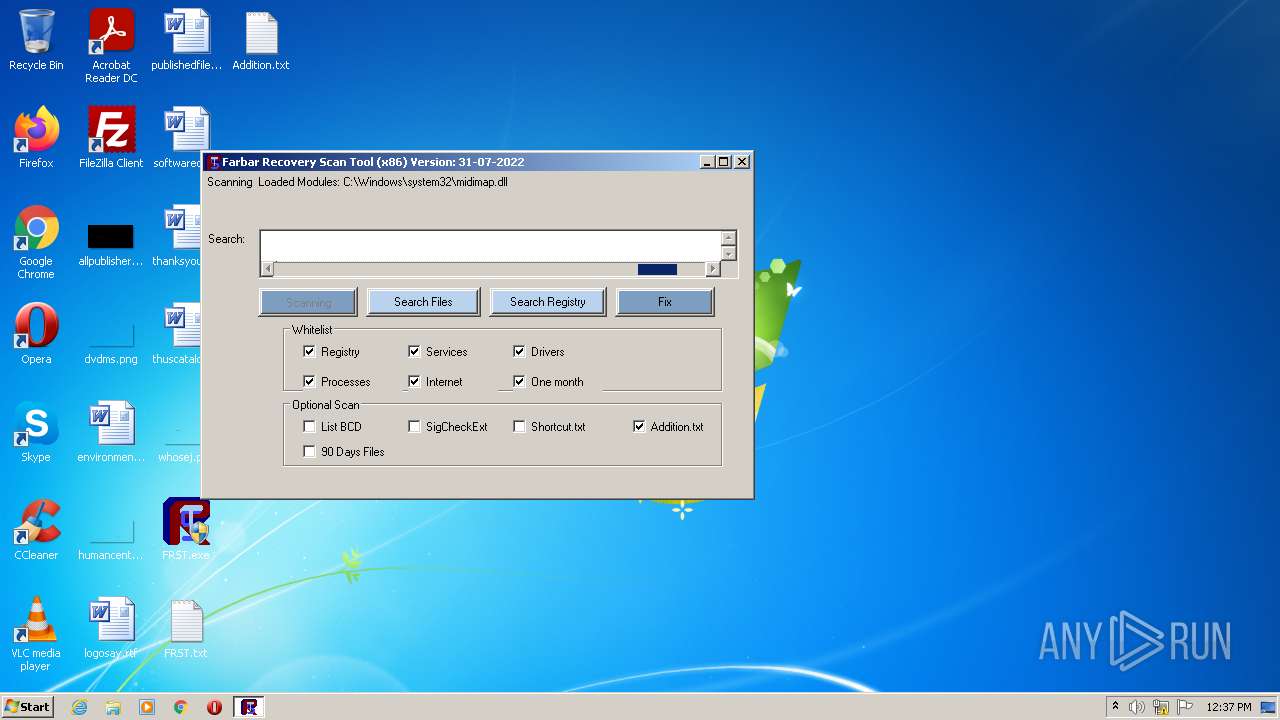Screen dimensions: 1280x720
Task: Select the publishedfile Word document icon
Action: [187, 40]
